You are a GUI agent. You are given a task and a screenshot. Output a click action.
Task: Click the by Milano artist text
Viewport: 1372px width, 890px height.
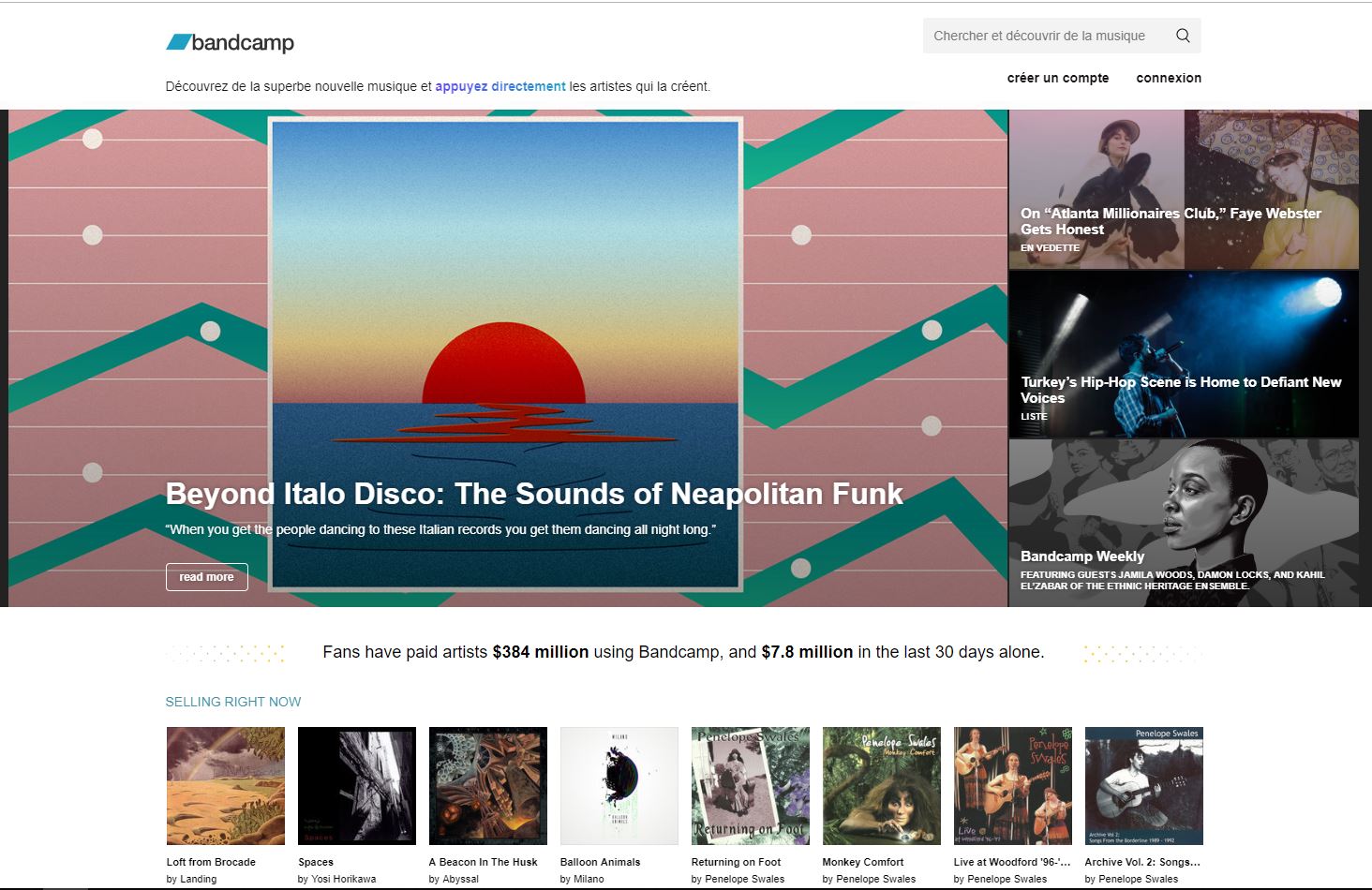pyautogui.click(x=582, y=879)
